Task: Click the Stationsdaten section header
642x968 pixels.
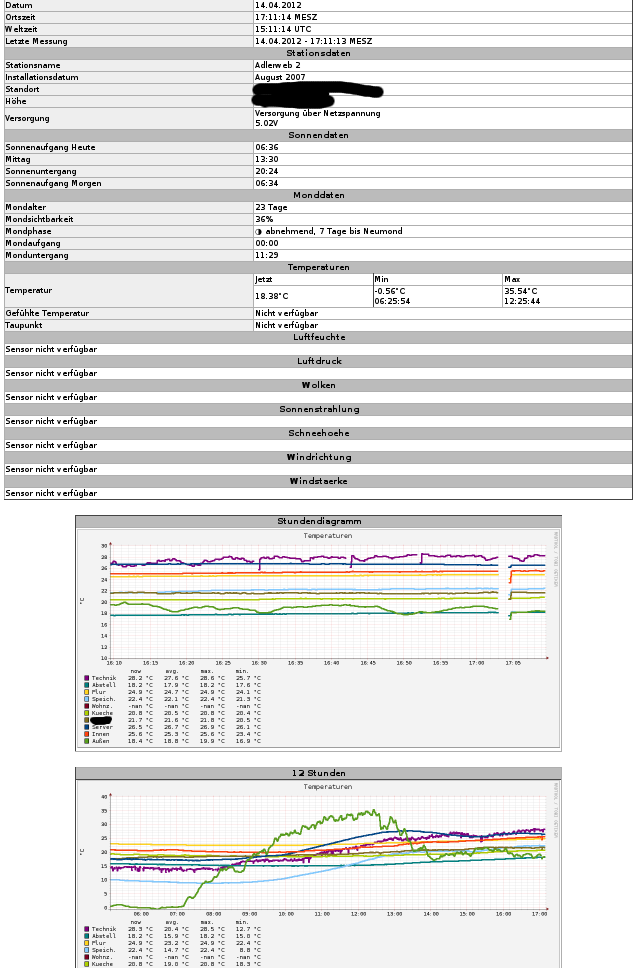Action: tap(319, 53)
